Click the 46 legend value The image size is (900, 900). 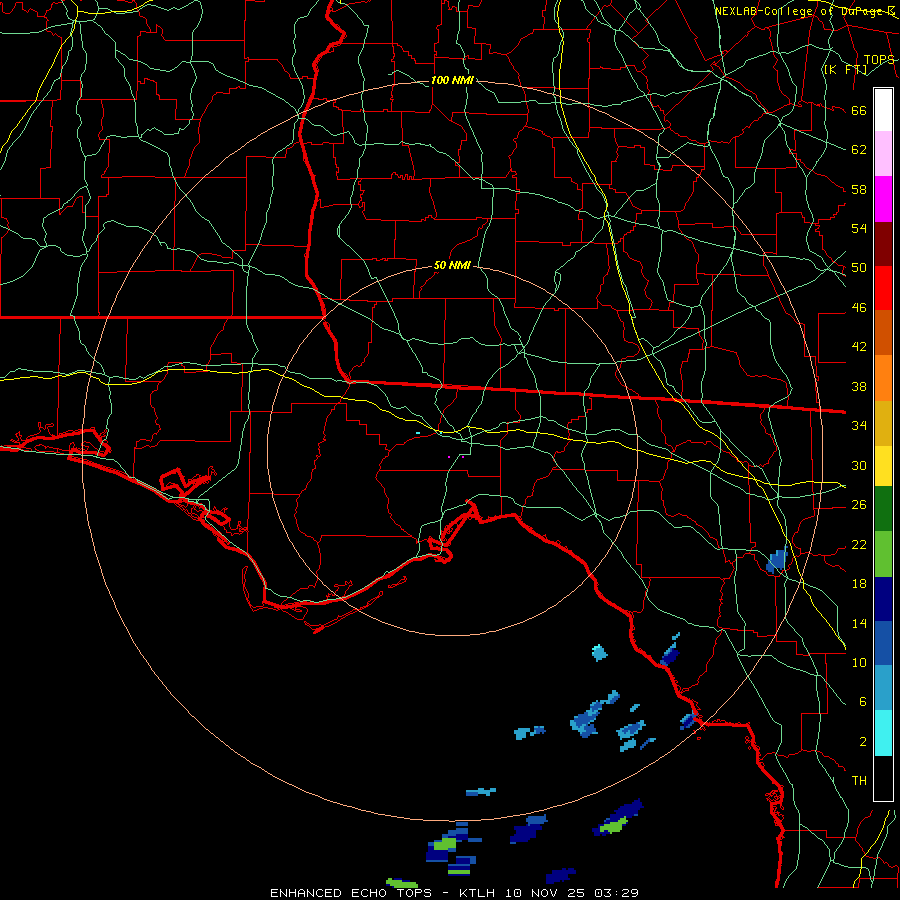pyautogui.click(x=859, y=308)
